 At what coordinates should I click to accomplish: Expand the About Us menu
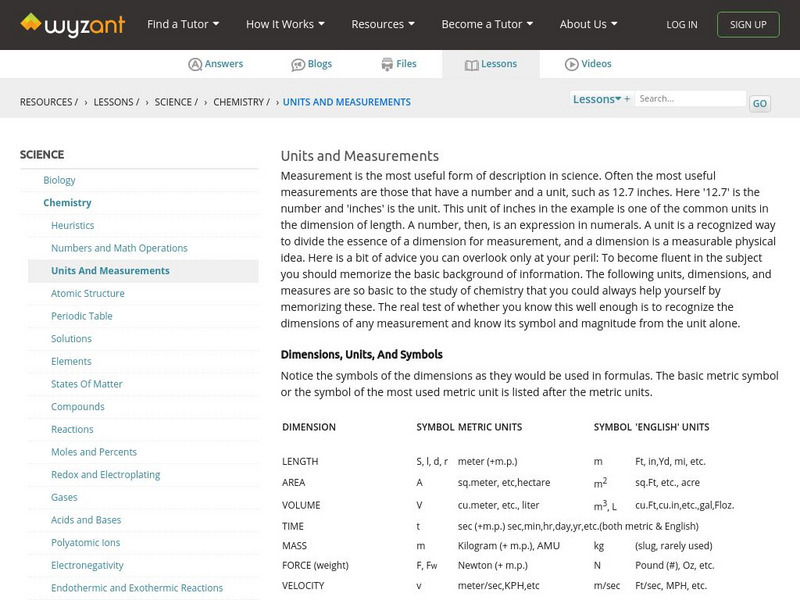[588, 24]
